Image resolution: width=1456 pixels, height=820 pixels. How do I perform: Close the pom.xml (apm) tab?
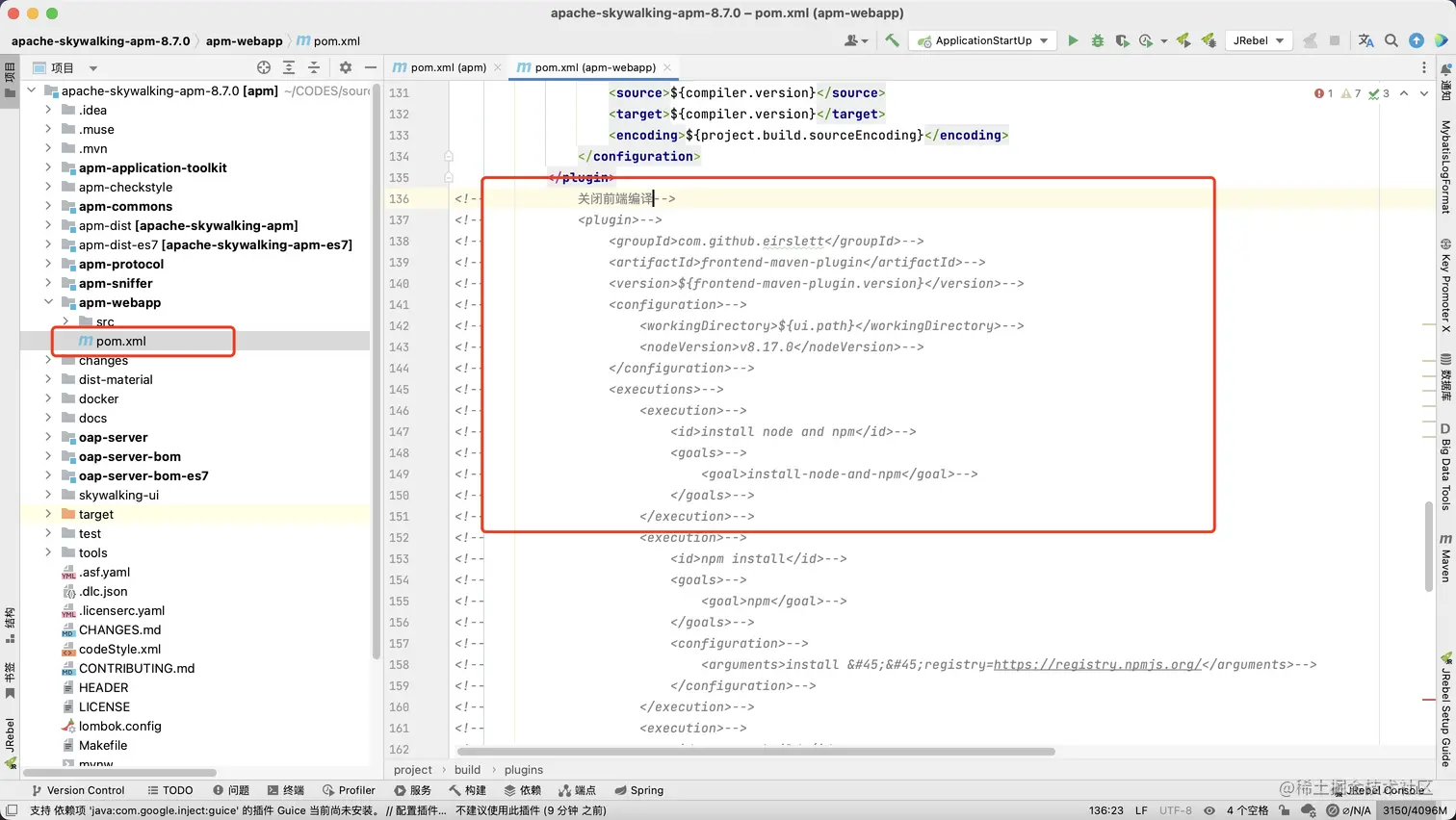(x=497, y=67)
